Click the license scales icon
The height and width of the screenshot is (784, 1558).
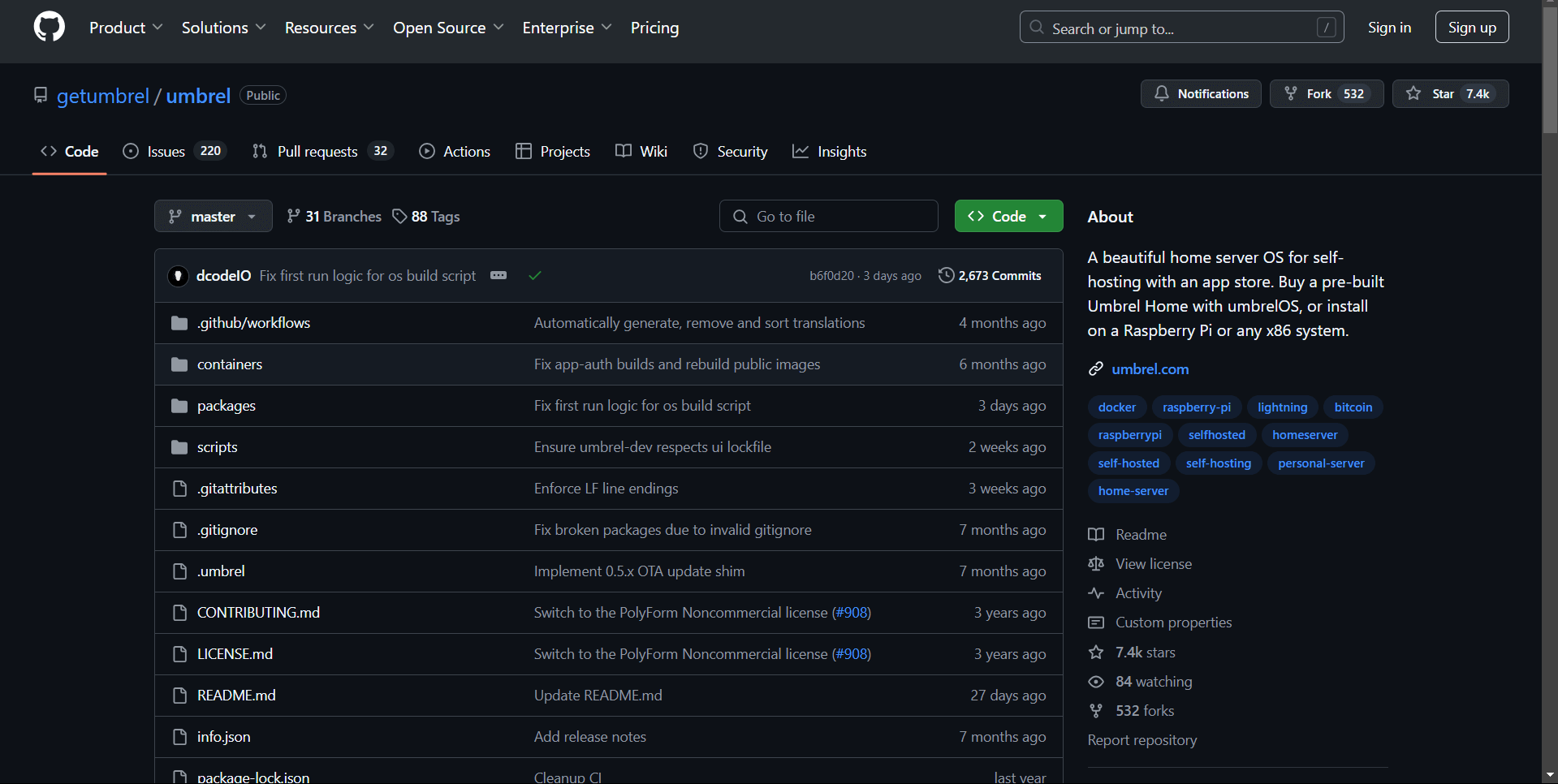1096,564
